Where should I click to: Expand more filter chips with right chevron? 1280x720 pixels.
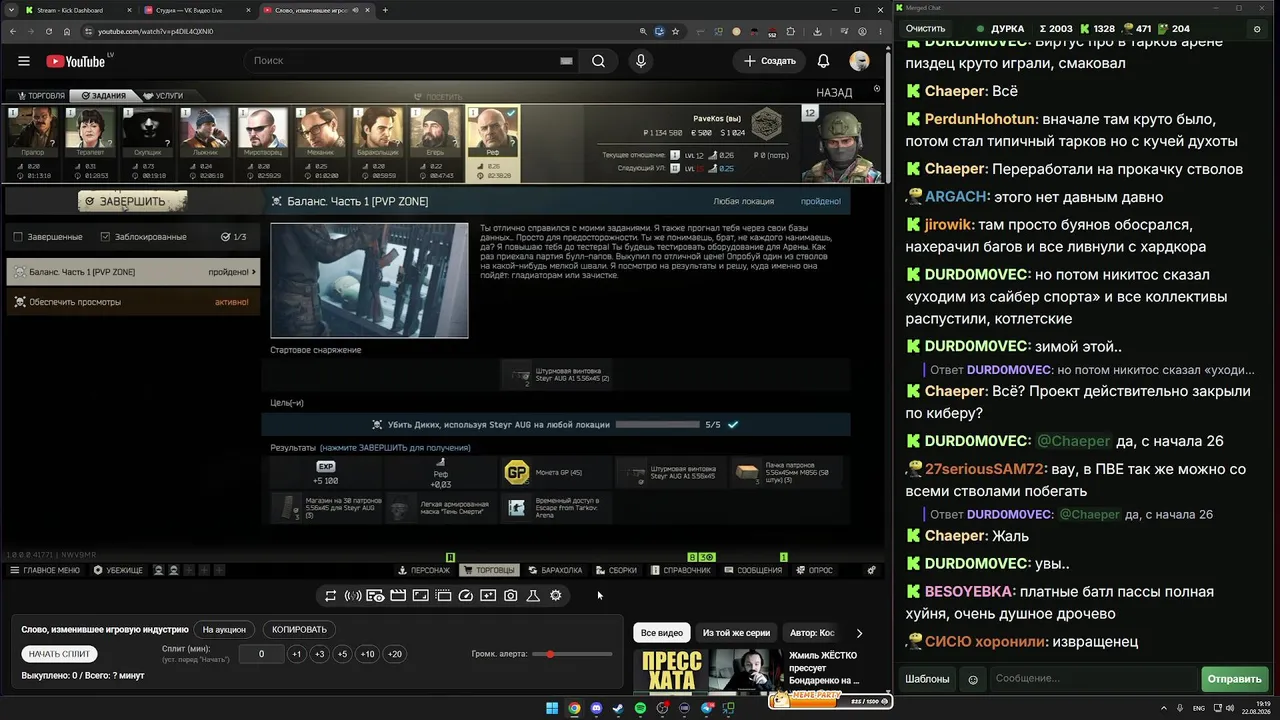(859, 633)
